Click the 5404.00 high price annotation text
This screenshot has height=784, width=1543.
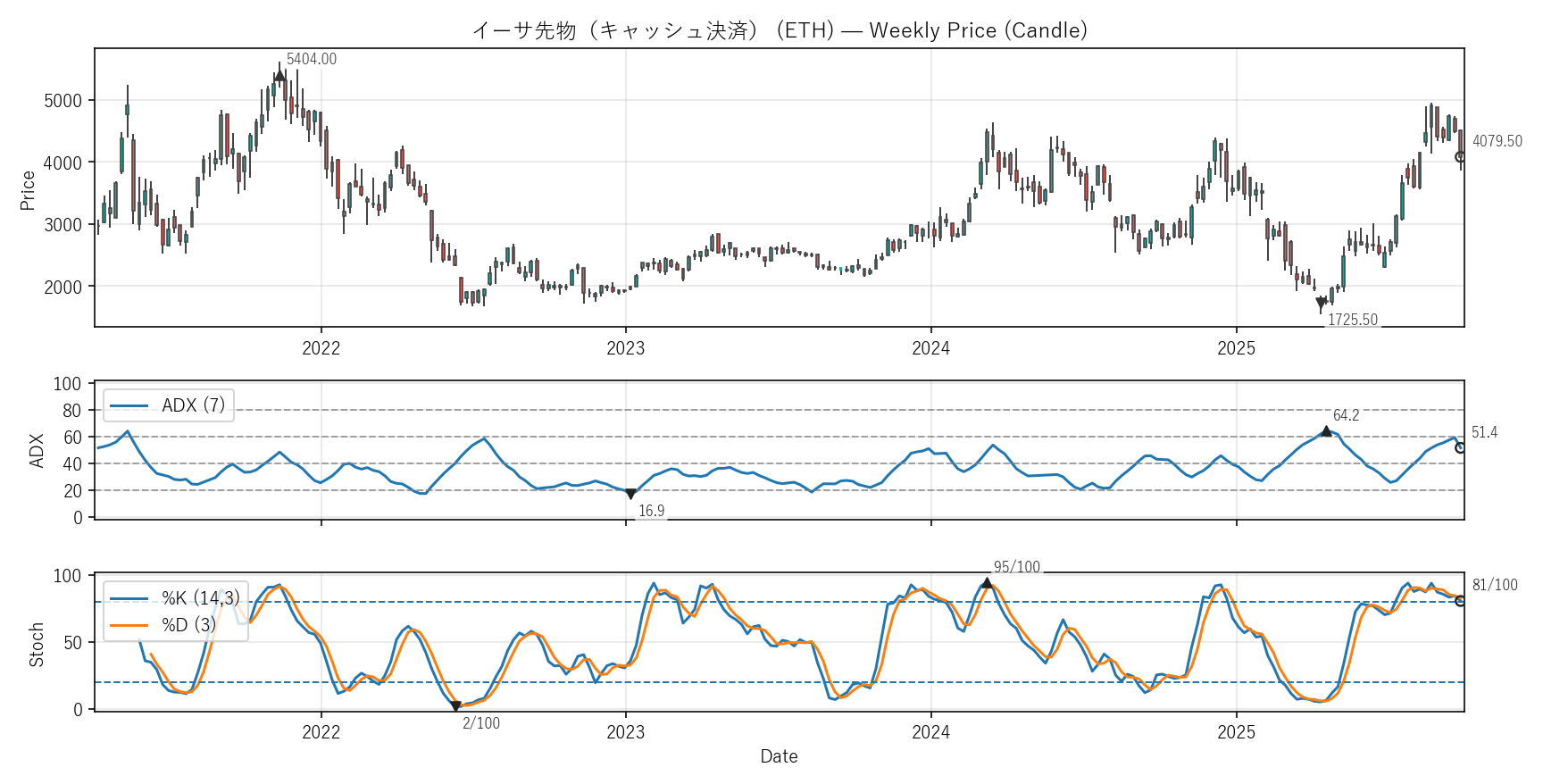tap(312, 59)
